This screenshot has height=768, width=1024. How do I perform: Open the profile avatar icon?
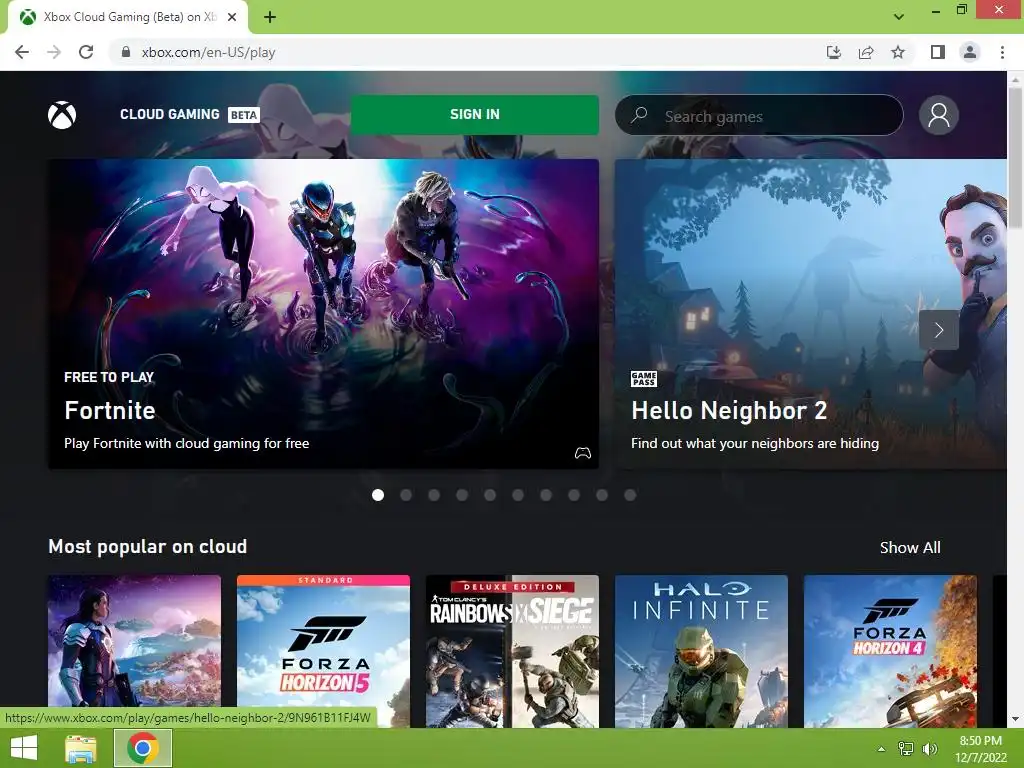pyautogui.click(x=938, y=115)
